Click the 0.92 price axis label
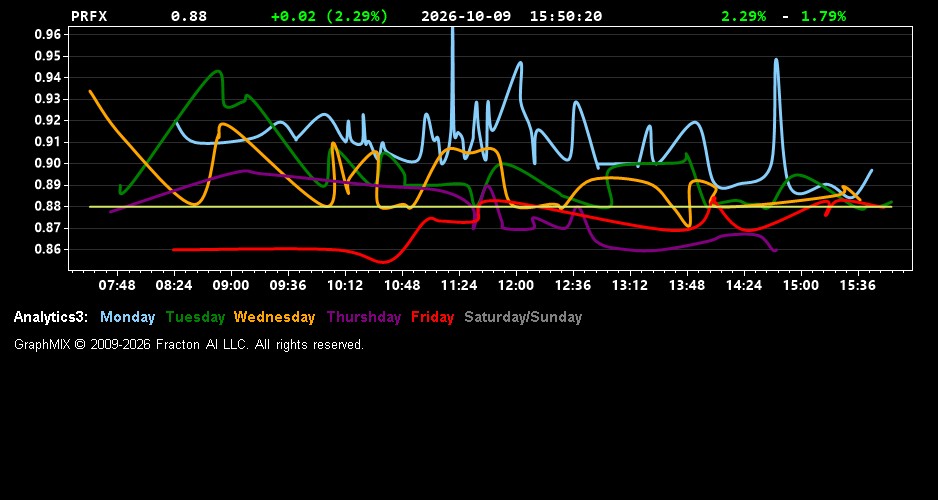The image size is (938, 500). click(x=48, y=120)
